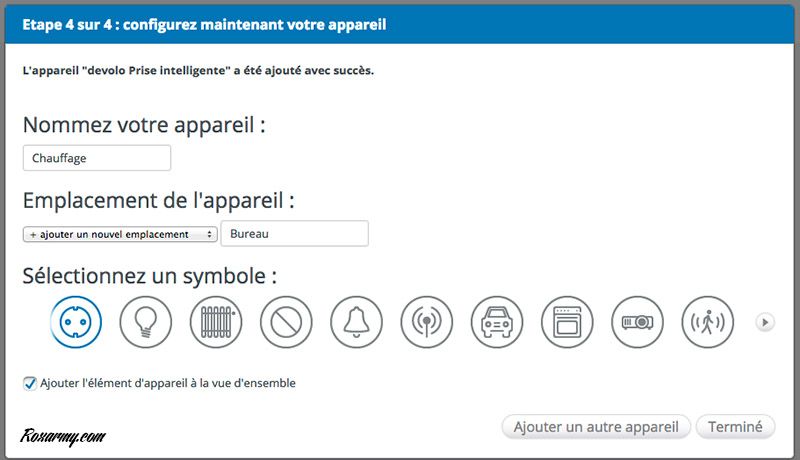Choose the oven symbol
Screen dimensions: 800x460
tap(567, 322)
